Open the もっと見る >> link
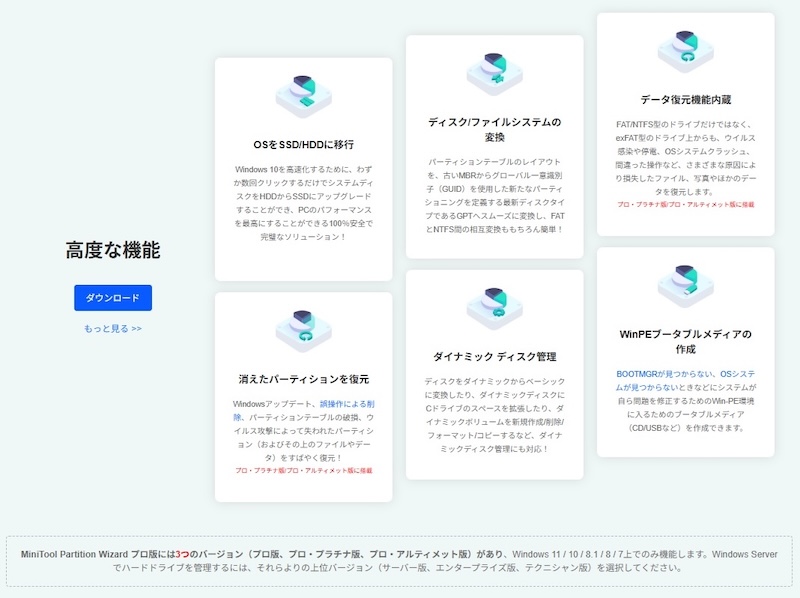This screenshot has height=598, width=800. 113,328
